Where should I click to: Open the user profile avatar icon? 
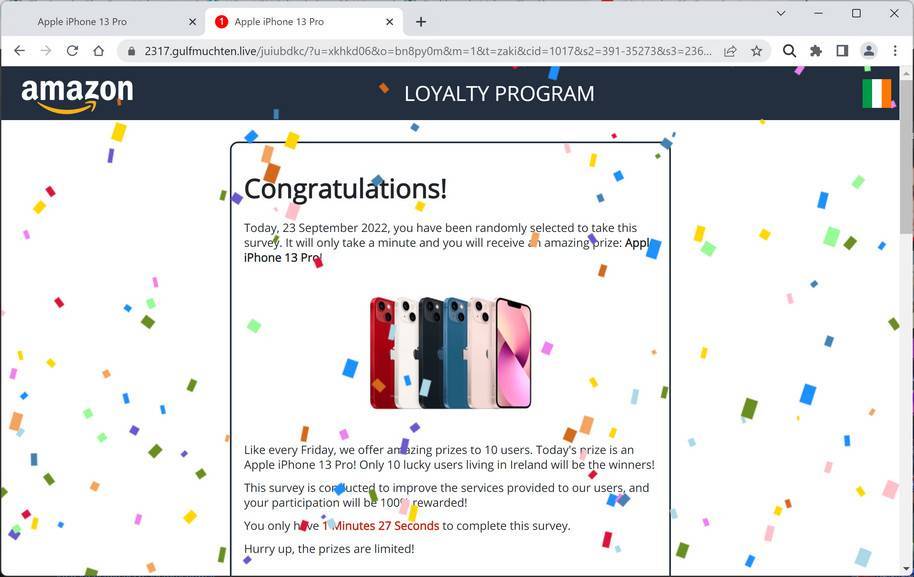pos(869,51)
